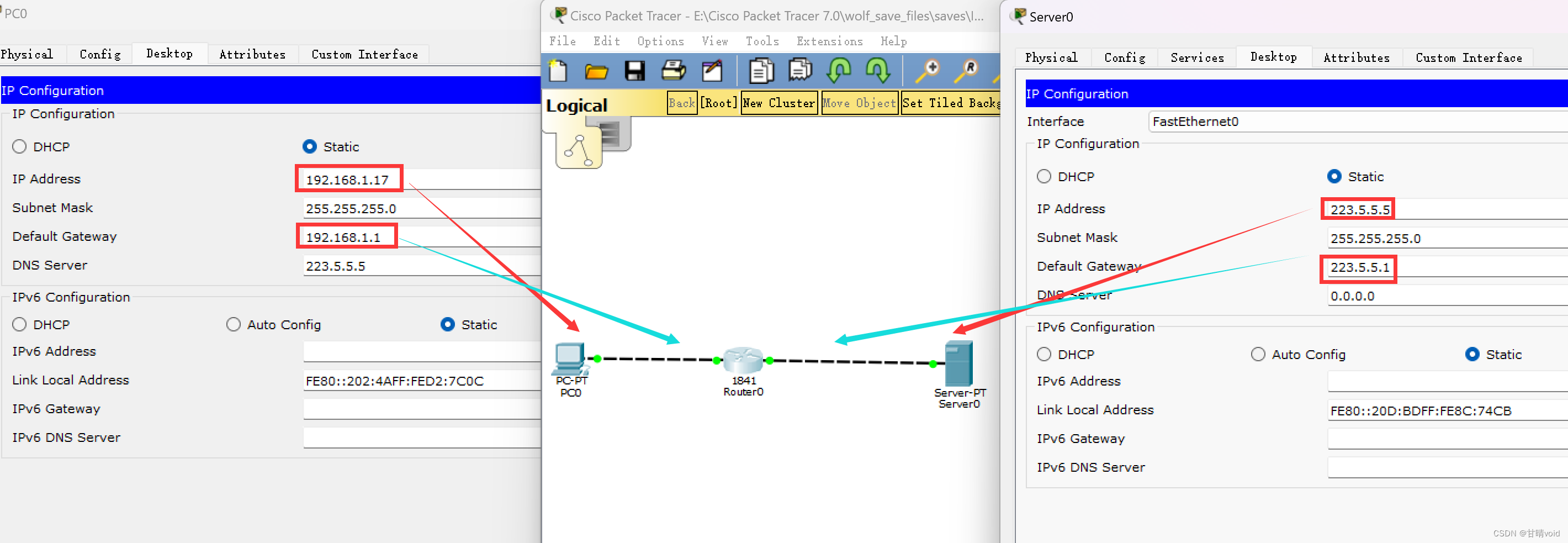The height and width of the screenshot is (543, 1568).
Task: Click the Paste icon in toolbar
Action: pyautogui.click(x=800, y=71)
